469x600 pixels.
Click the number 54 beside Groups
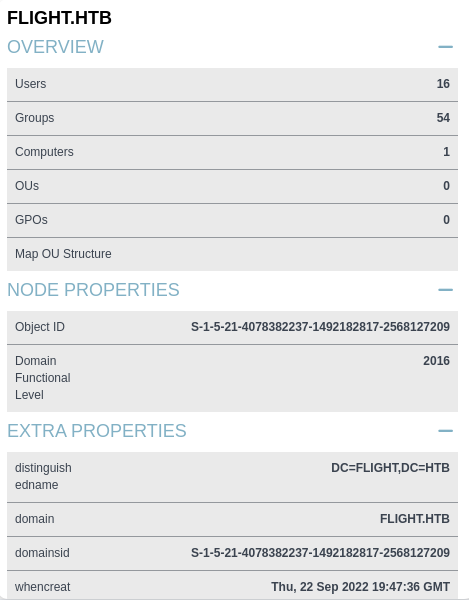tap(443, 118)
